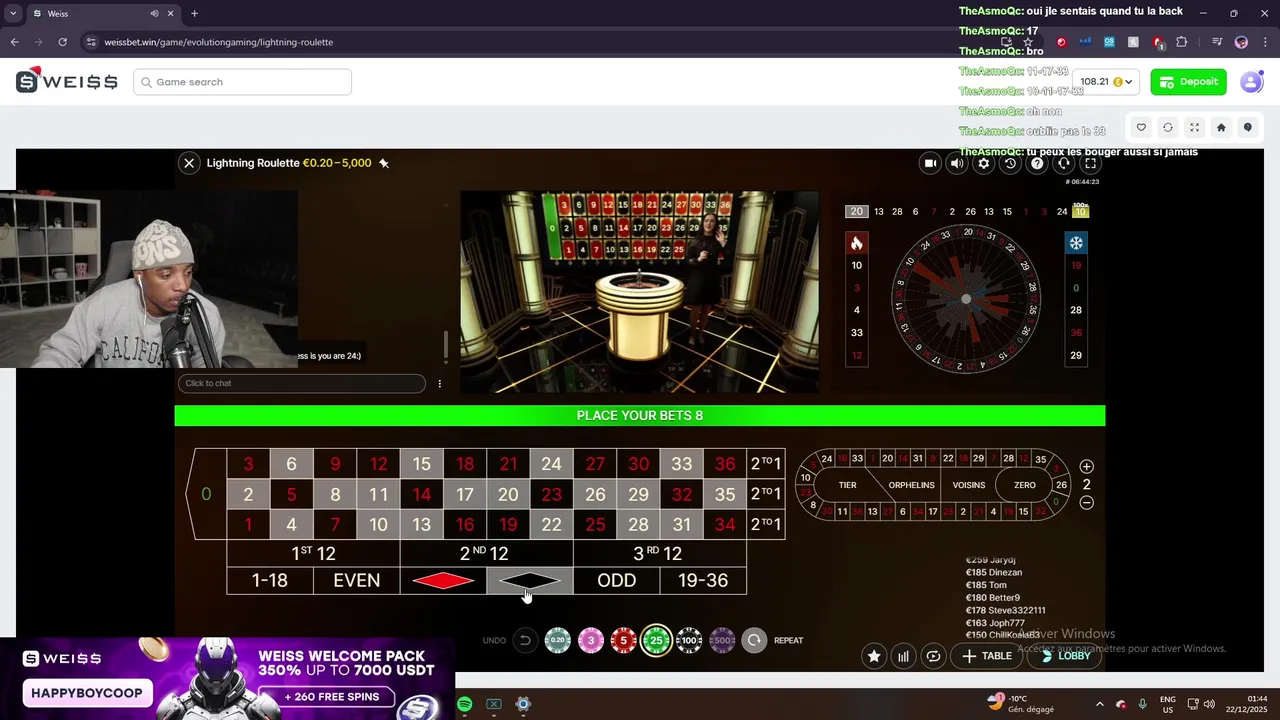Select the black 100 chip

click(x=689, y=641)
